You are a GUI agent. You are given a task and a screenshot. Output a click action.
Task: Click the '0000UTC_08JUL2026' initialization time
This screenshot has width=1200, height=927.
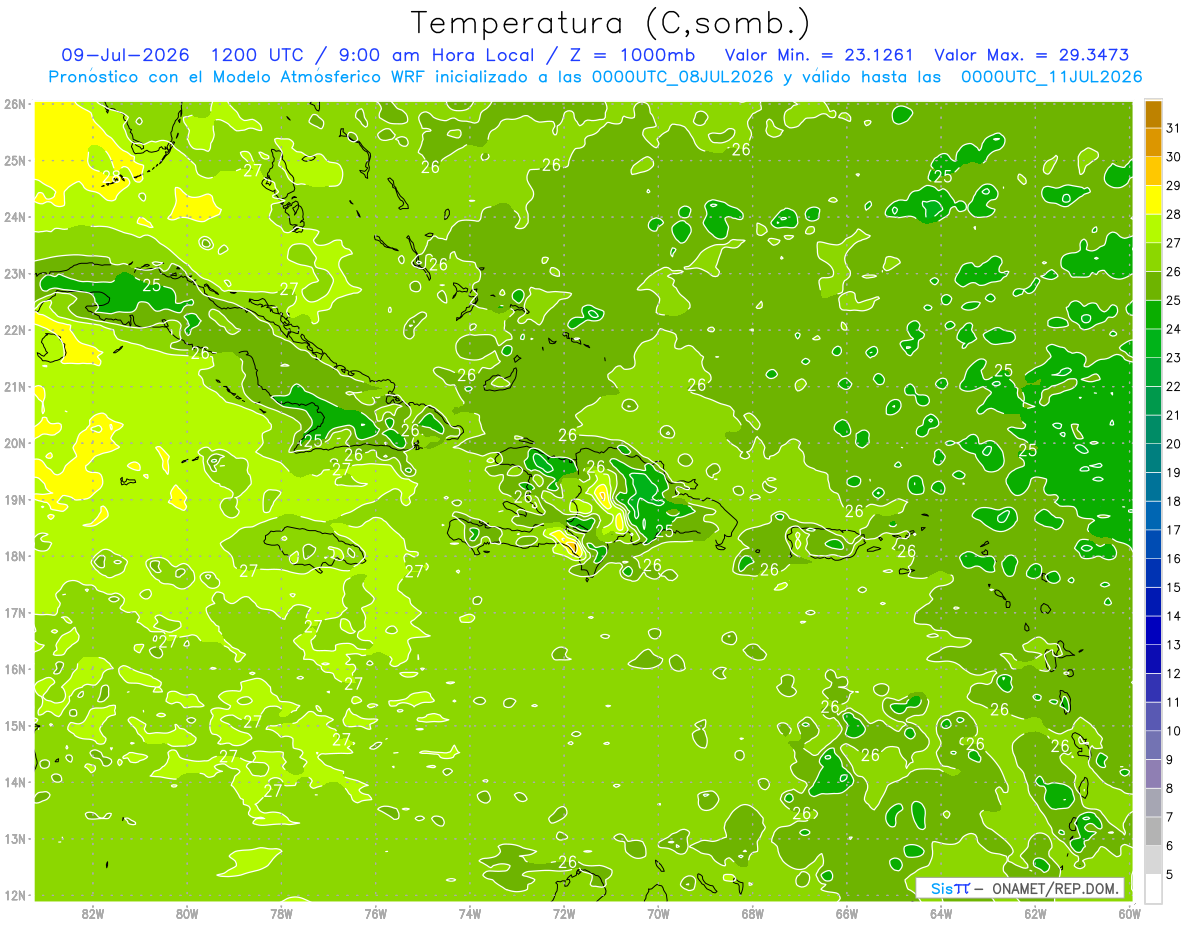pyautogui.click(x=682, y=77)
